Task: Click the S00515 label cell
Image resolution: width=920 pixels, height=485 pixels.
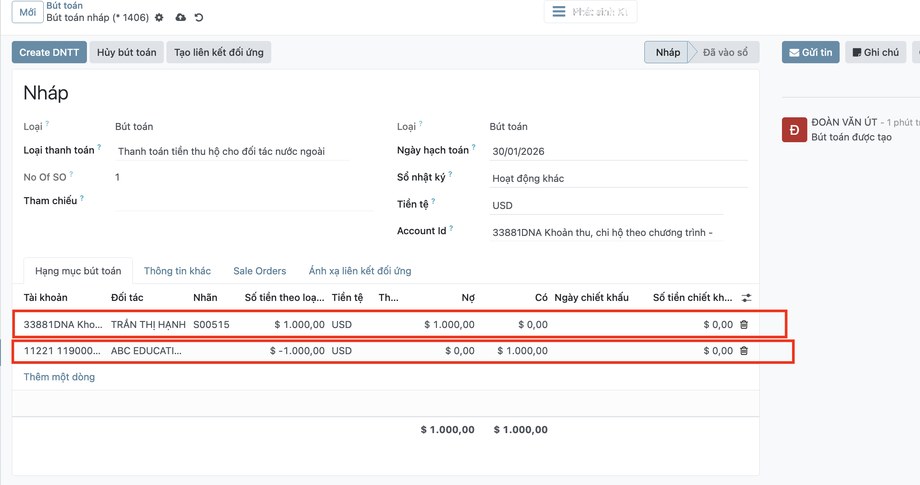Action: pyautogui.click(x=211, y=324)
